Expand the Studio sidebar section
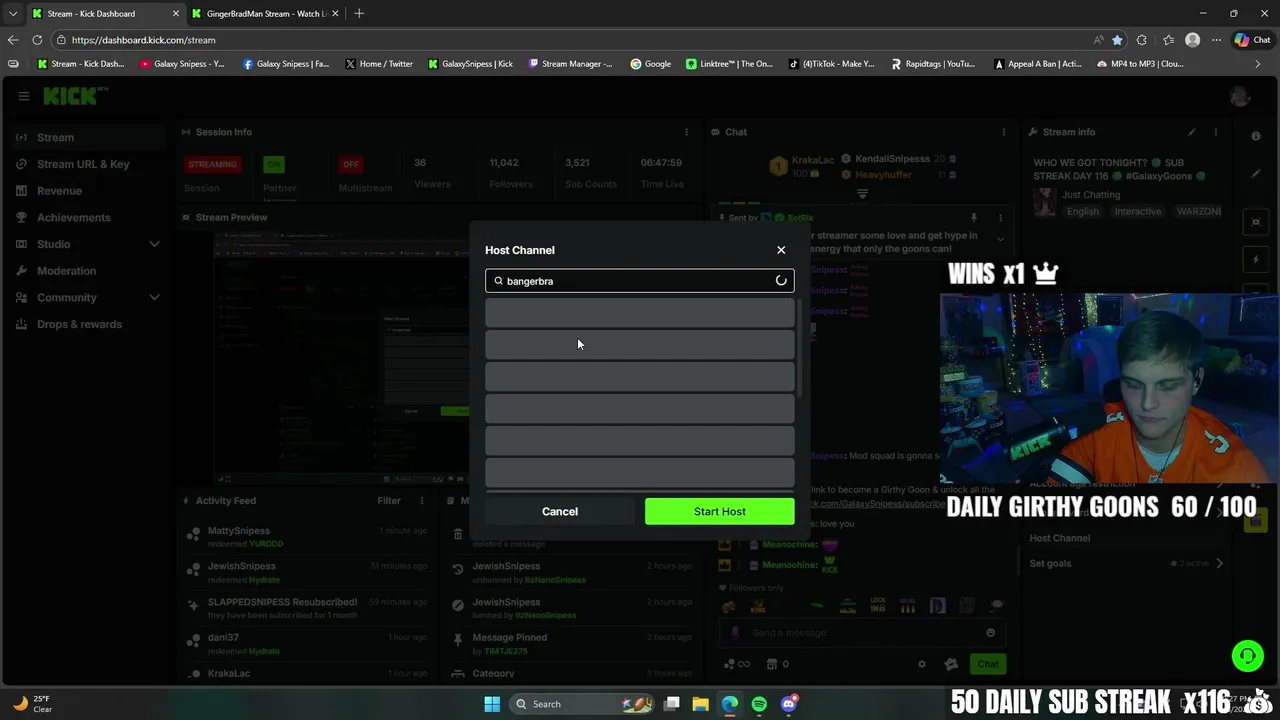Screen dimensions: 1280x720 (x=87, y=244)
